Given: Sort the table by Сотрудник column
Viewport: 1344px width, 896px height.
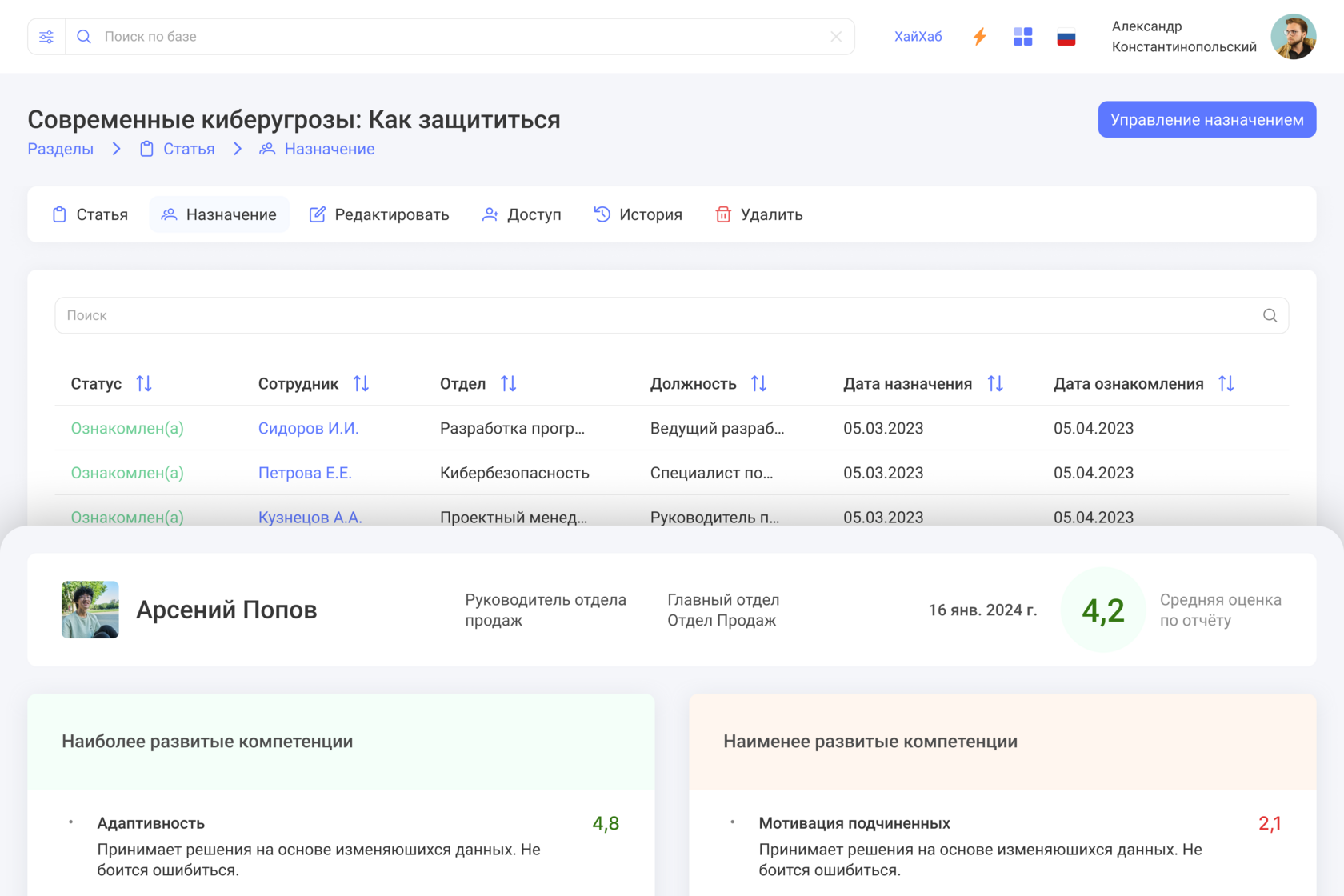Looking at the screenshot, I should pos(362,384).
